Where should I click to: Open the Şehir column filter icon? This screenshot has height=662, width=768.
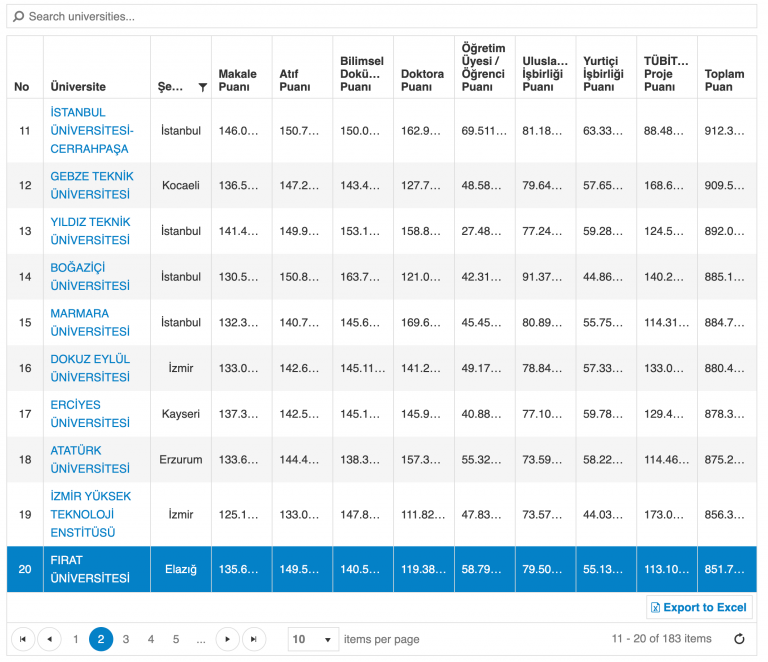pos(202,87)
